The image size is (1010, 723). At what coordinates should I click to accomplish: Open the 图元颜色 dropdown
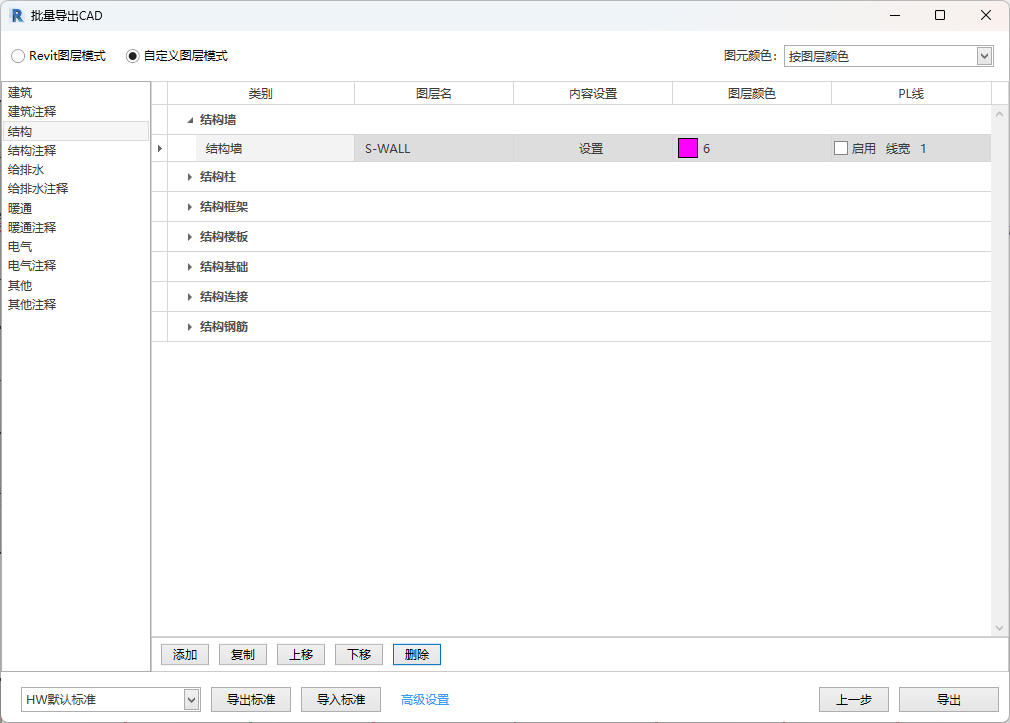pyautogui.click(x=984, y=56)
